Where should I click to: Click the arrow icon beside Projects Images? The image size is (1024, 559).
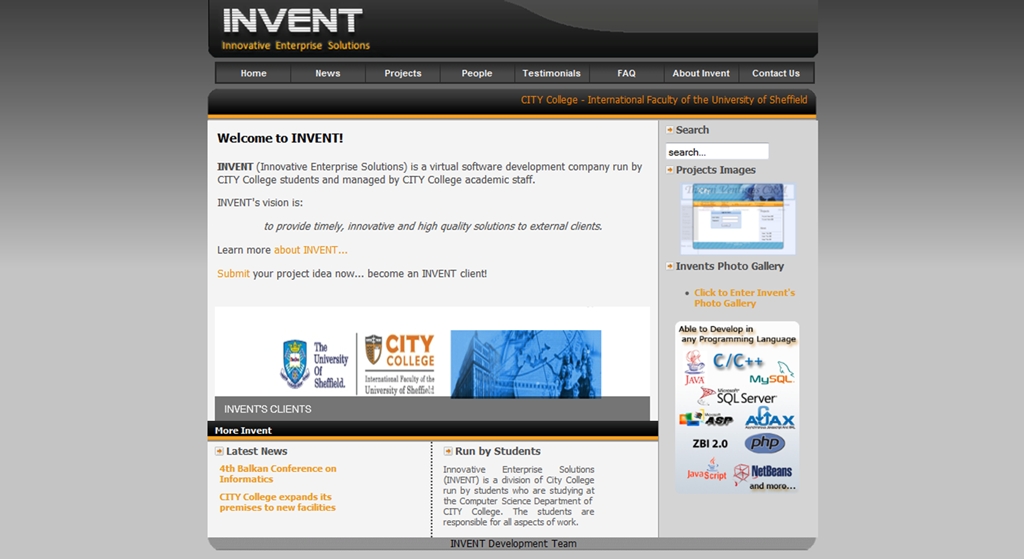[x=670, y=170]
